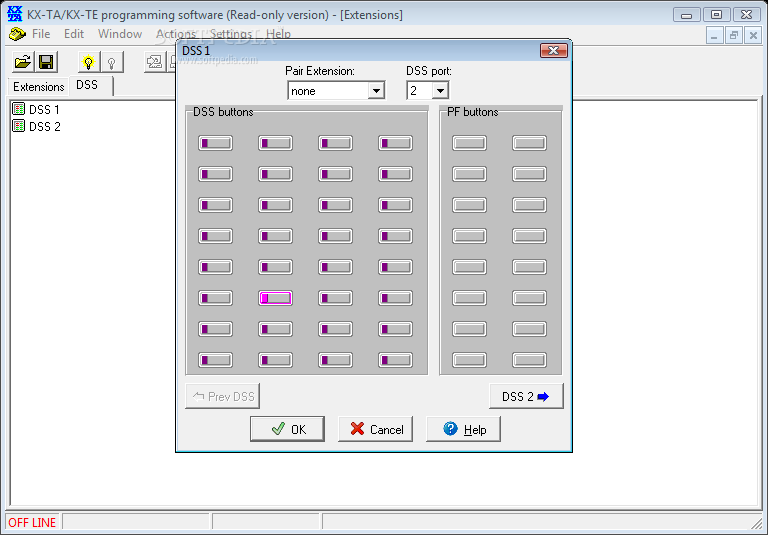Click PF button in fourth row, left column

pyautogui.click(x=469, y=236)
